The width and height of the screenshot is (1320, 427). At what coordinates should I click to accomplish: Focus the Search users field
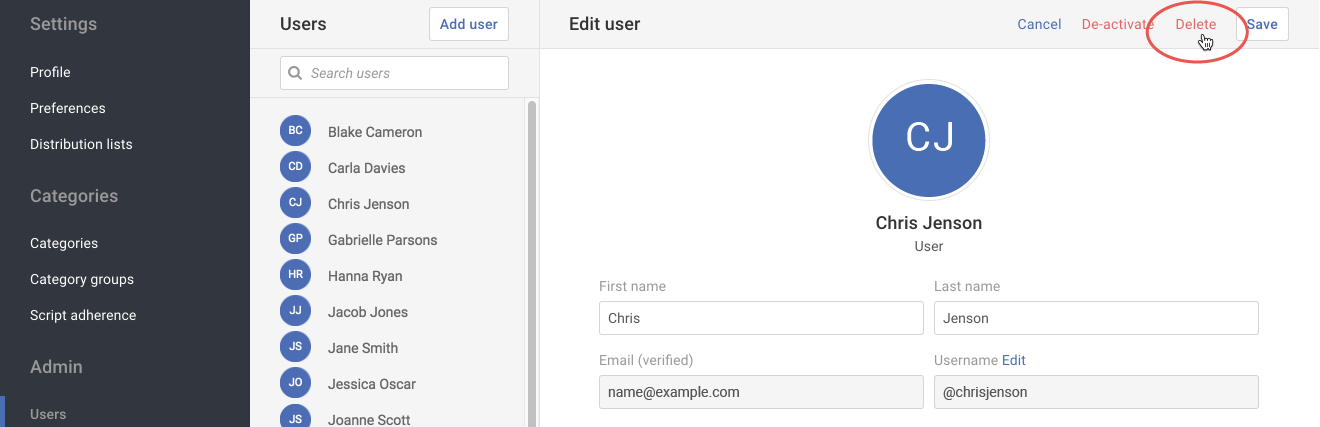tap(395, 73)
